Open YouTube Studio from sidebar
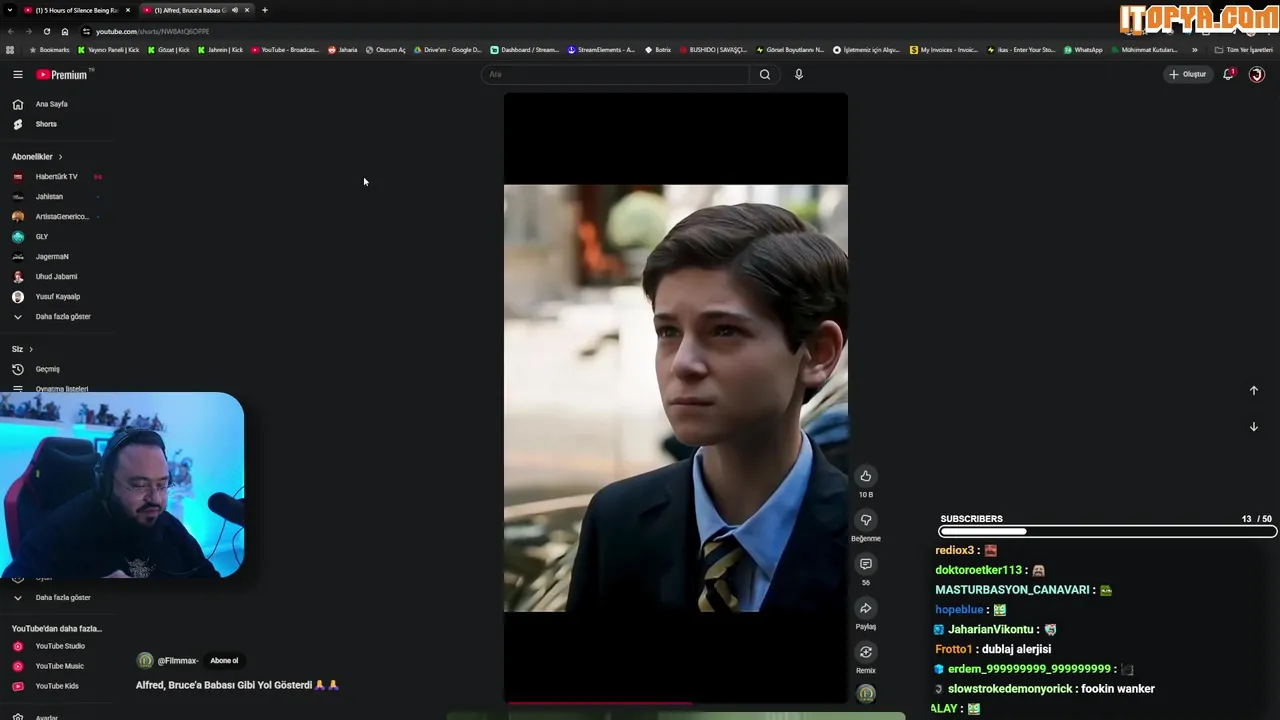The width and height of the screenshot is (1280, 720). (x=59, y=646)
